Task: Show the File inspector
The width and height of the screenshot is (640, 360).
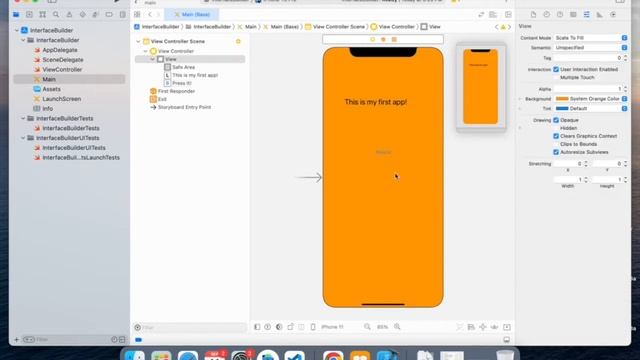Action: point(533,15)
